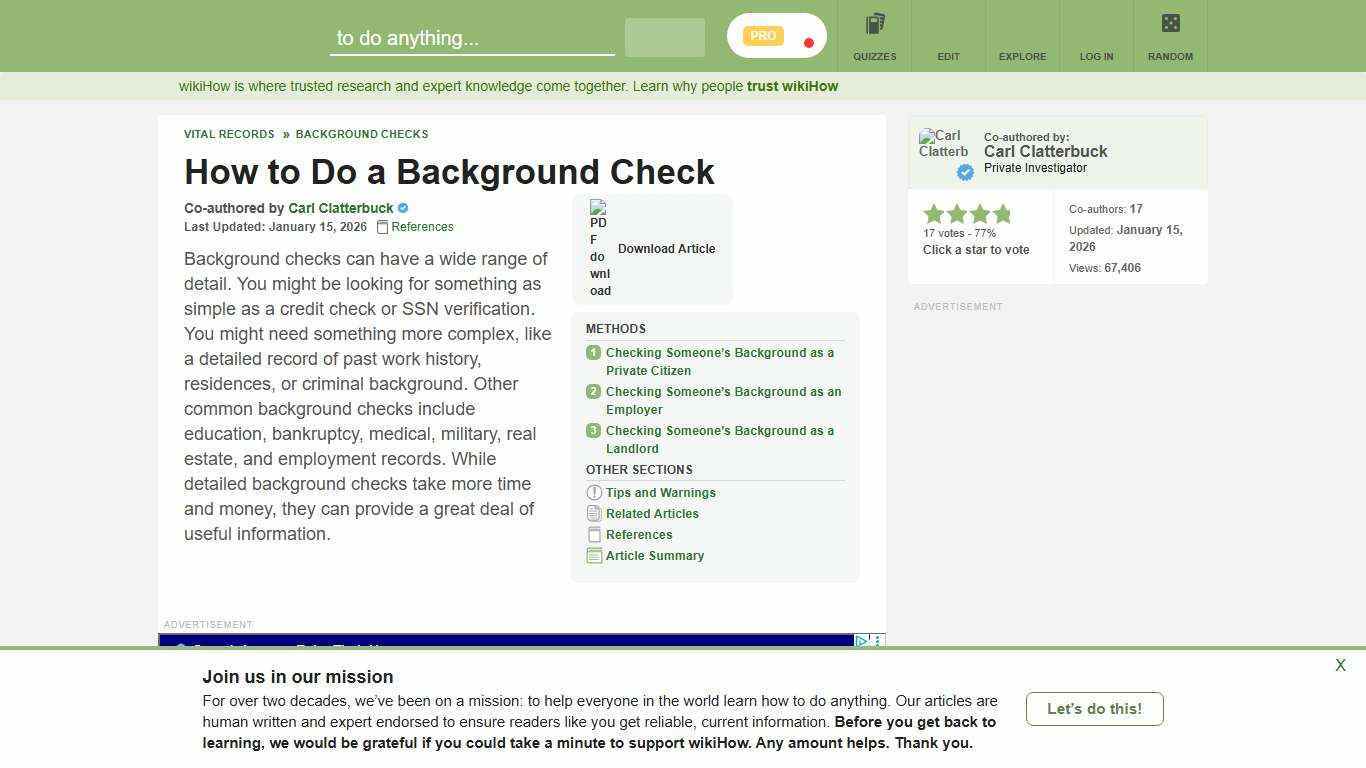The width and height of the screenshot is (1366, 768).
Task: Click the Related Articles page icon
Action: 594,513
